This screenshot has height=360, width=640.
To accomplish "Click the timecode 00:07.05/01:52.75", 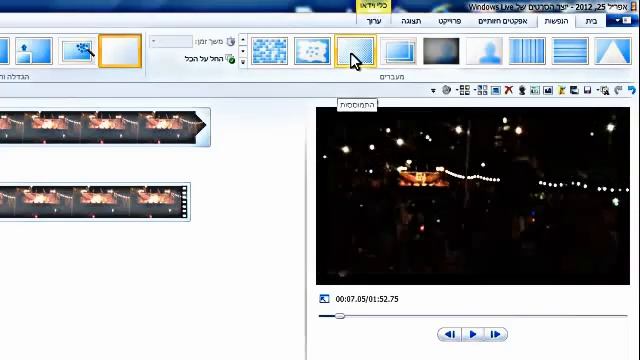I will [367, 299].
